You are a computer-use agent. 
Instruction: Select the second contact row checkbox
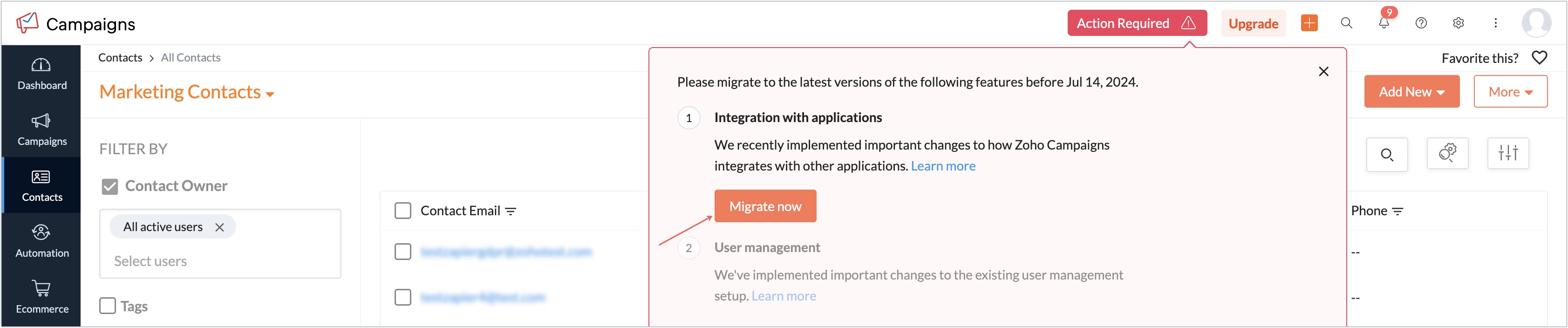click(403, 298)
